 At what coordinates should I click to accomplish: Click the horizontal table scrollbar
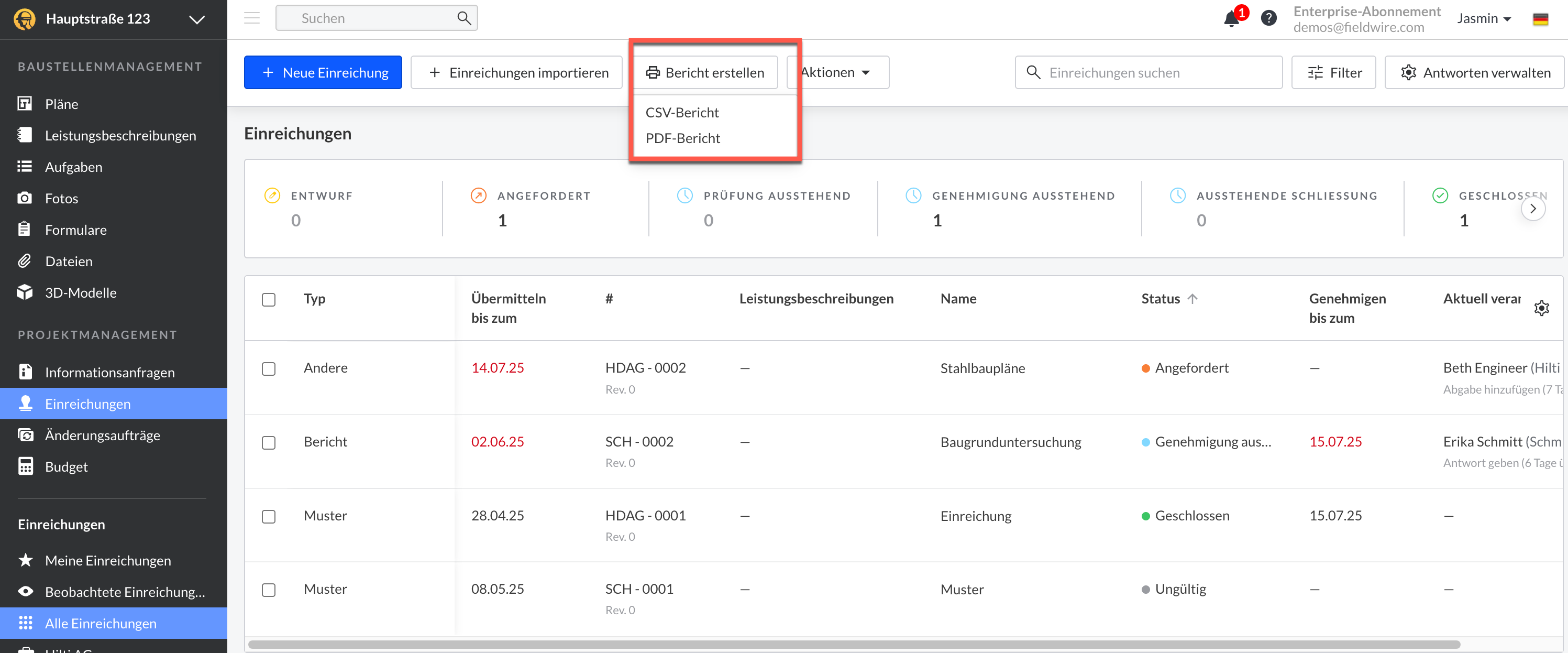click(854, 645)
